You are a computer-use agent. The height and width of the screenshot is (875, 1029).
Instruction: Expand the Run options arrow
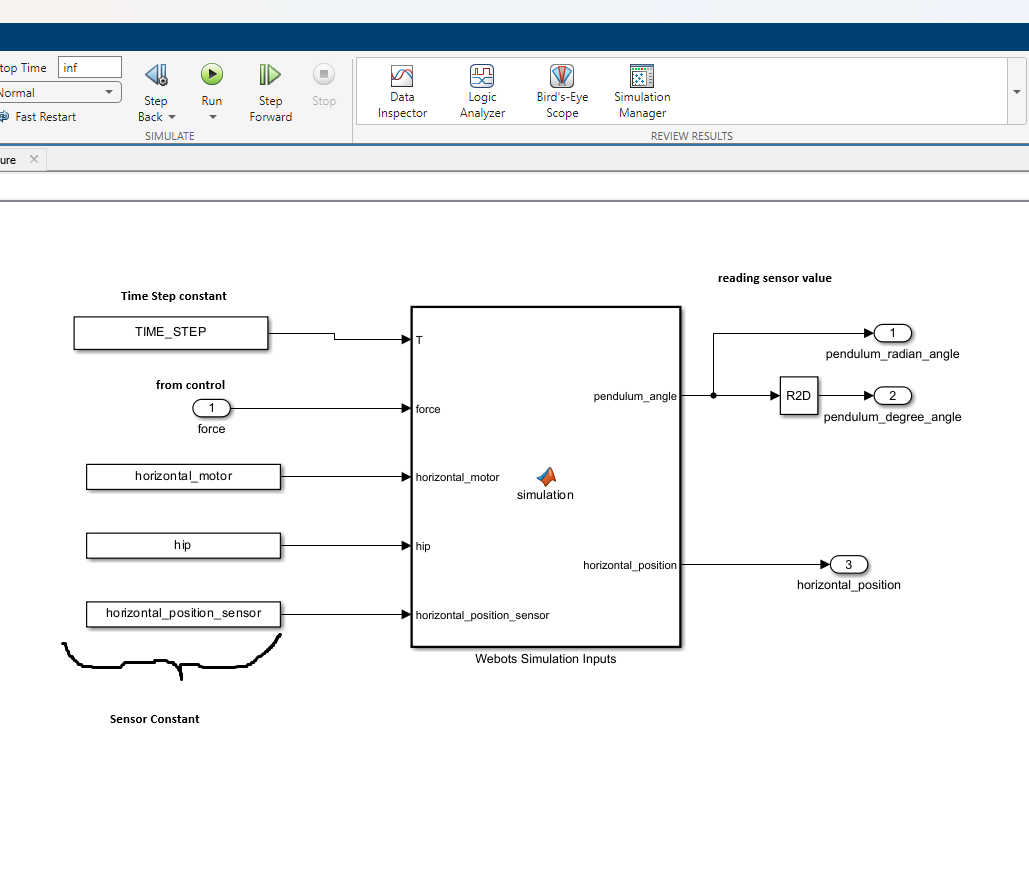212,117
